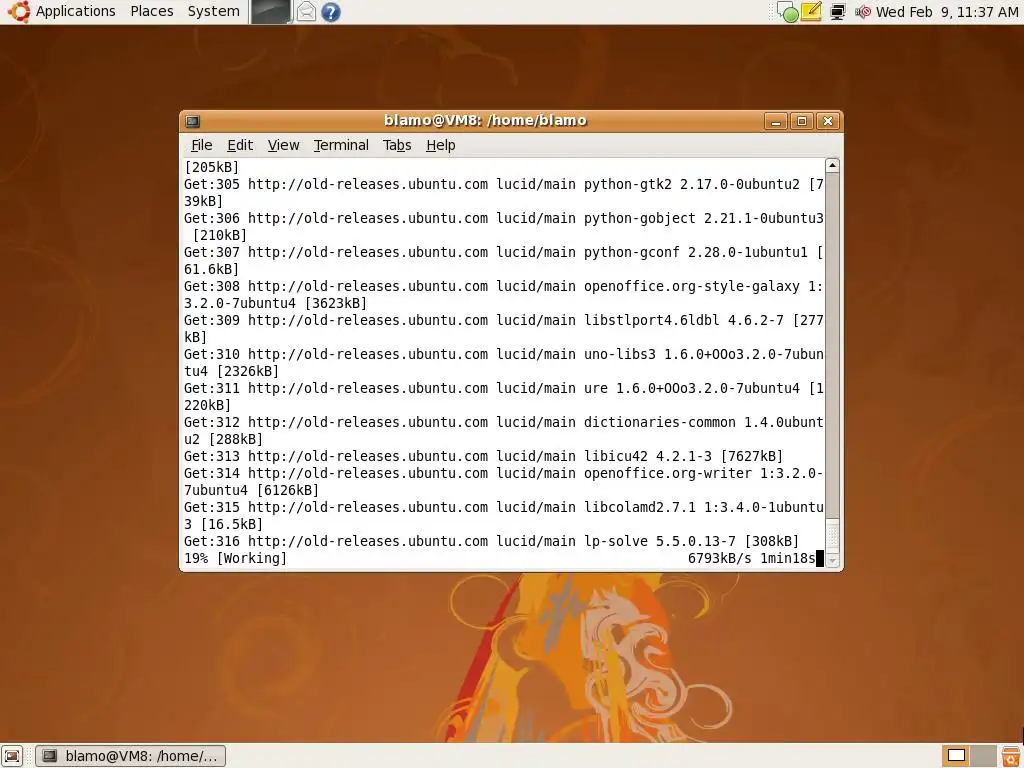Open the Terminal menu in the menu bar
This screenshot has height=768, width=1024.
pyautogui.click(x=341, y=145)
